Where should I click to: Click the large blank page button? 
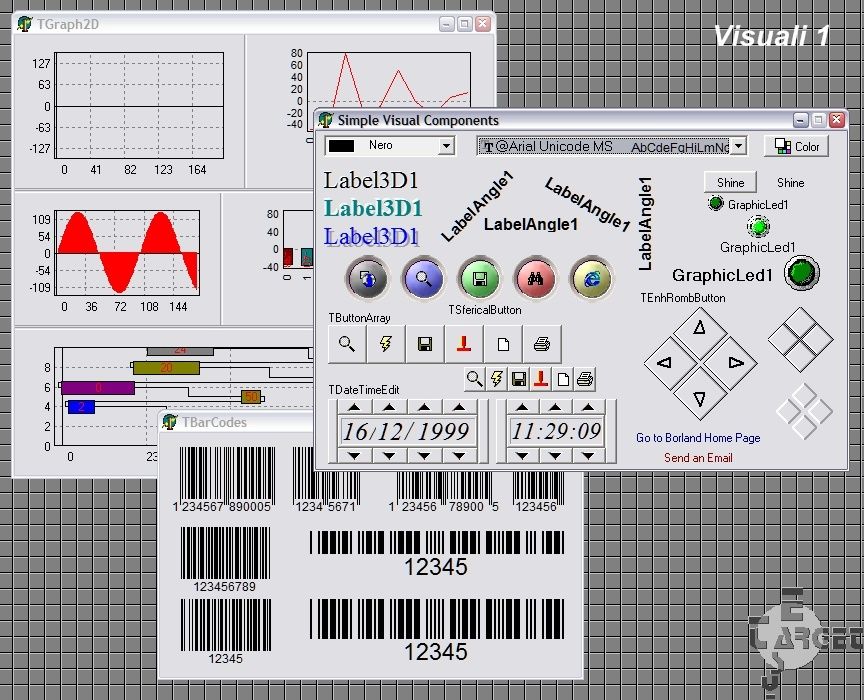tap(503, 344)
